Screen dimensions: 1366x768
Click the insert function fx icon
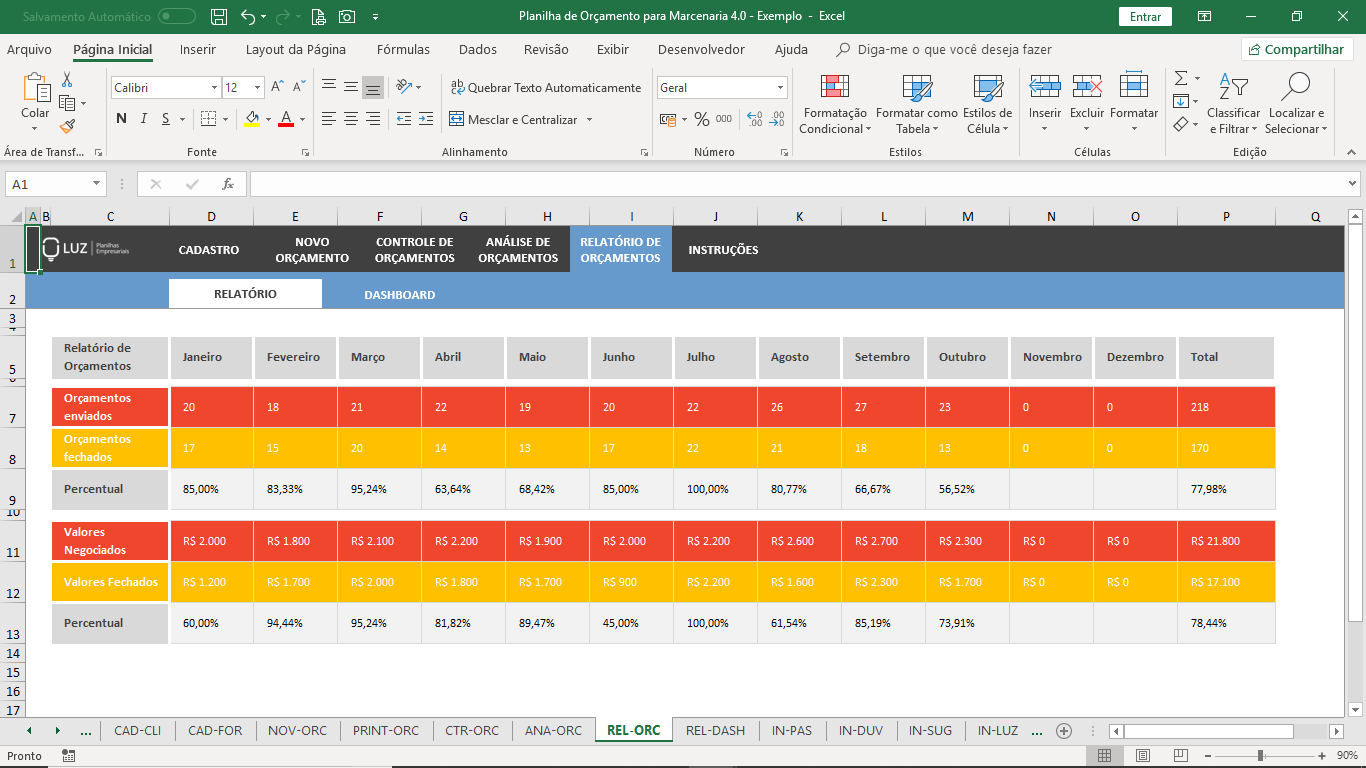click(x=228, y=184)
